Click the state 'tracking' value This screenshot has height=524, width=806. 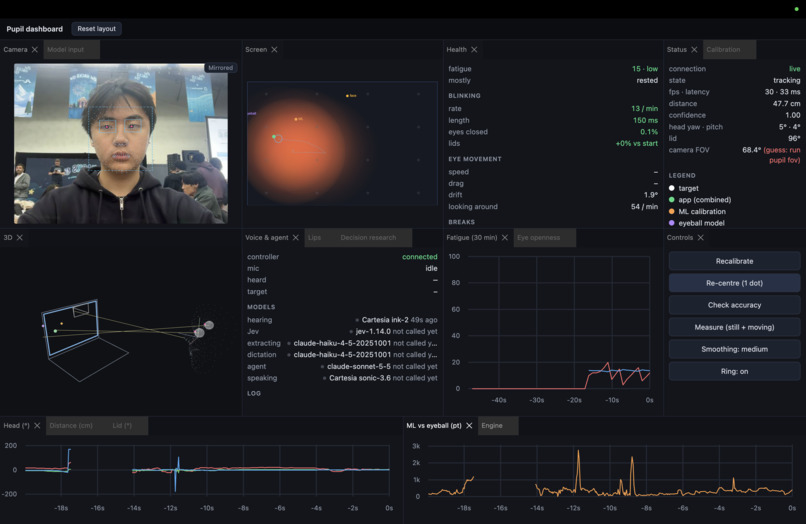786,80
